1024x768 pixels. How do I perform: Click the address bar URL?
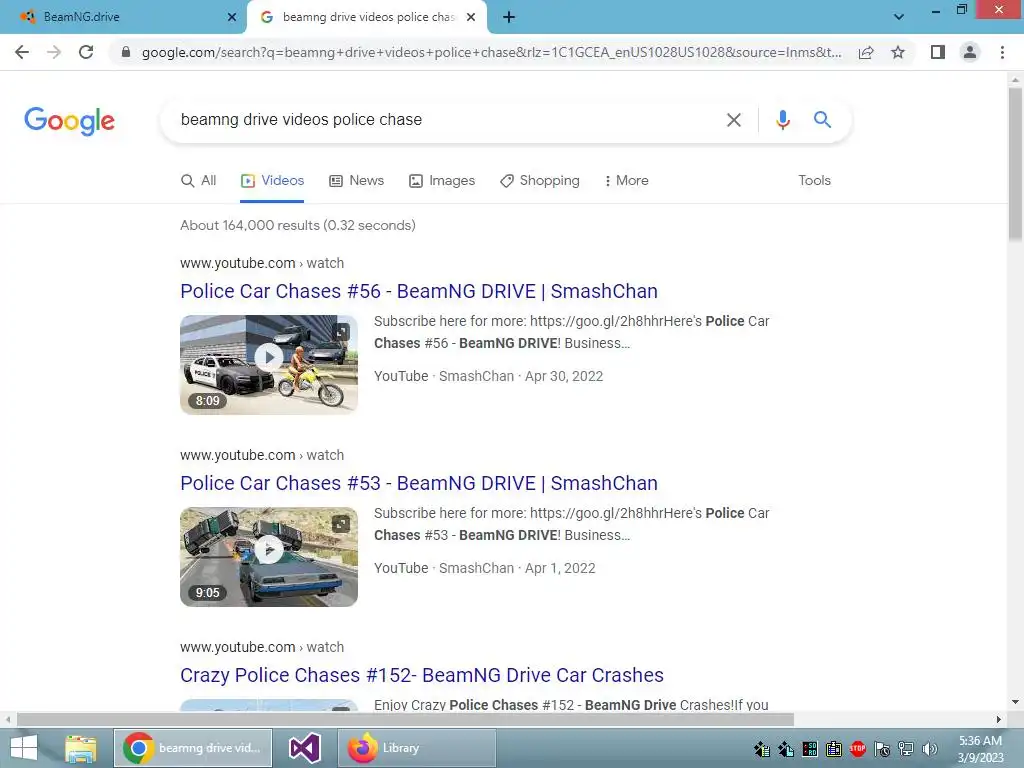[491, 52]
